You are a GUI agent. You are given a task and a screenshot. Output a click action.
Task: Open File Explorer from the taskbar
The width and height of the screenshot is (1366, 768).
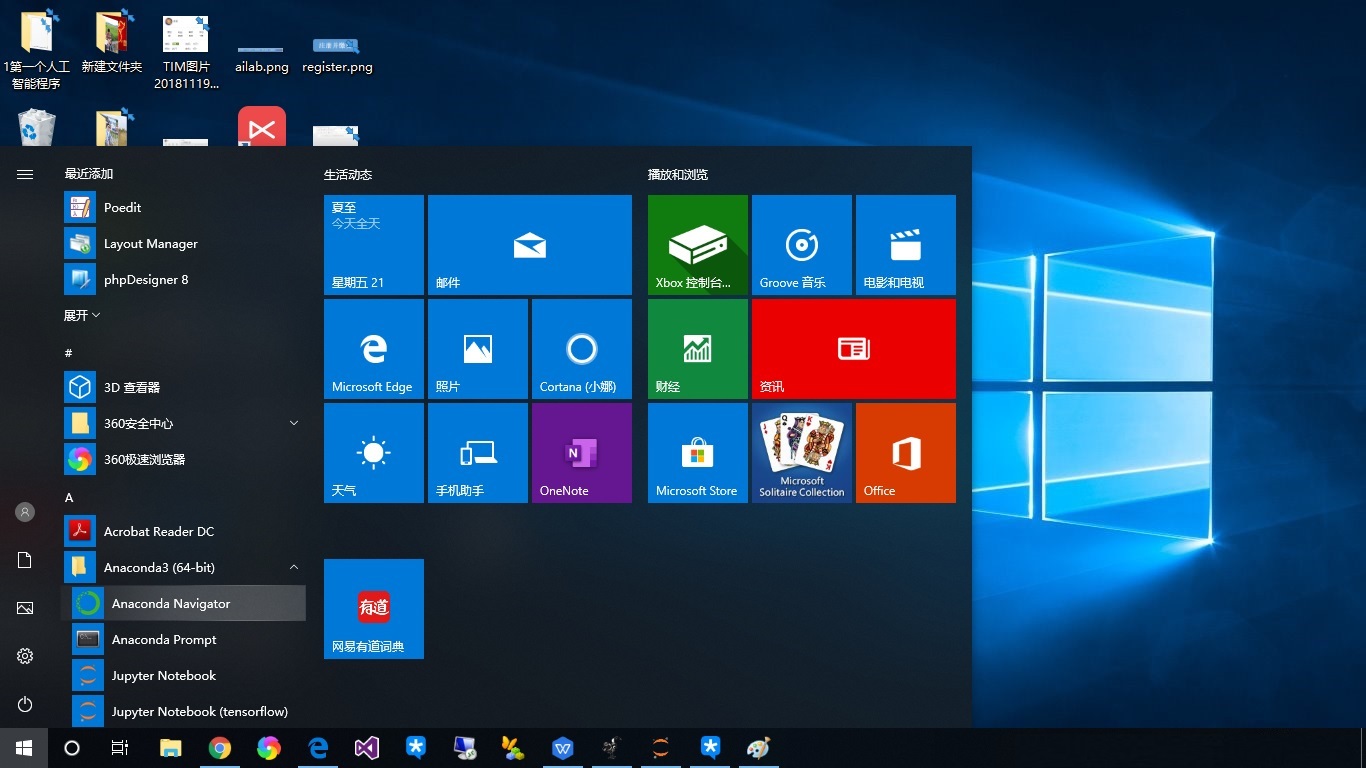click(x=171, y=748)
